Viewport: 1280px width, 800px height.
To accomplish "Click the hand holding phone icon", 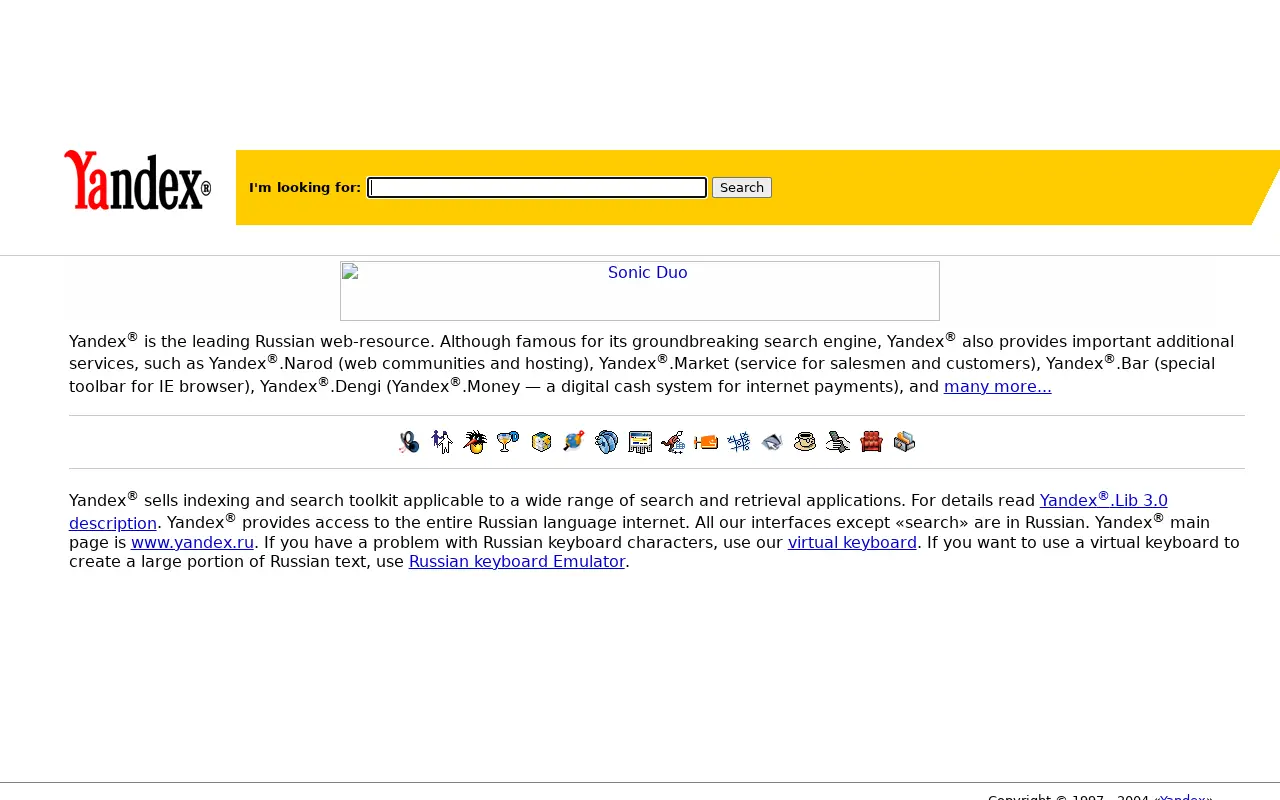I will click(838, 442).
